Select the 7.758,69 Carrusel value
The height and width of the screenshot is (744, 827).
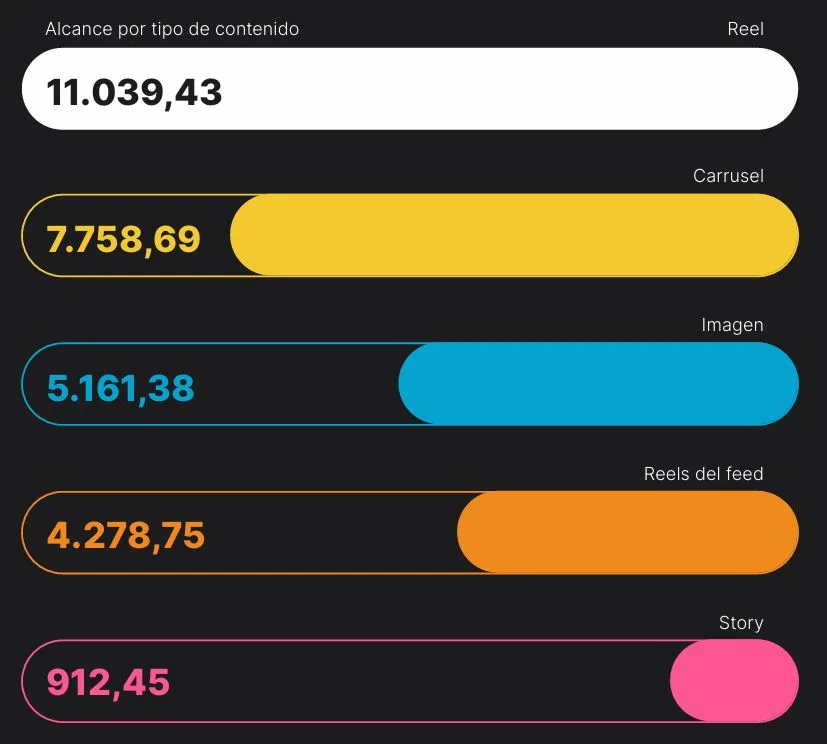123,239
